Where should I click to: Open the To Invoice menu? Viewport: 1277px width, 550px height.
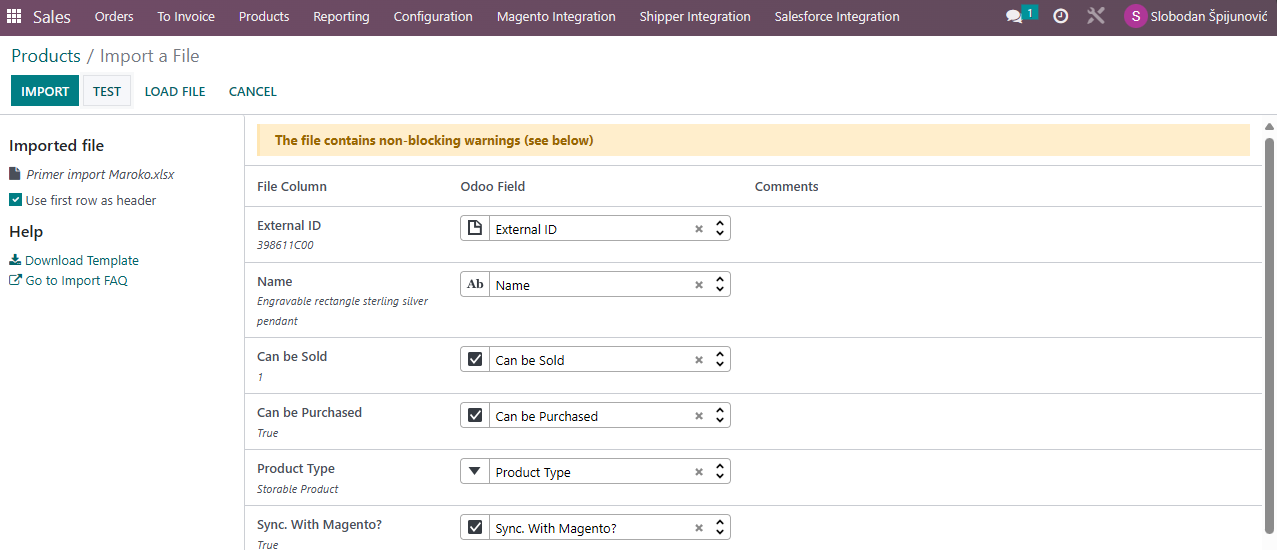[x=186, y=17]
